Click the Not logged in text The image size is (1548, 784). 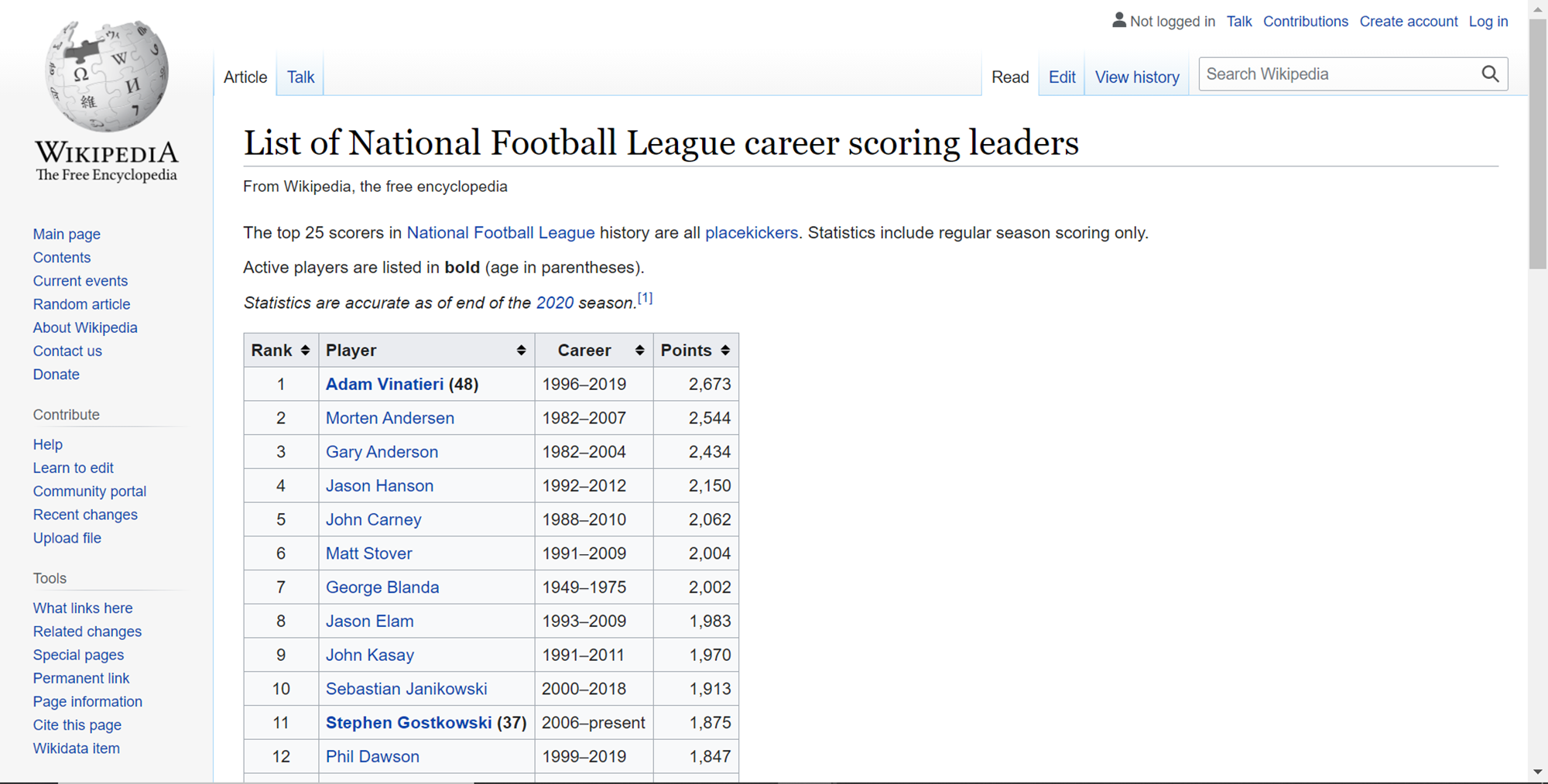[1173, 22]
